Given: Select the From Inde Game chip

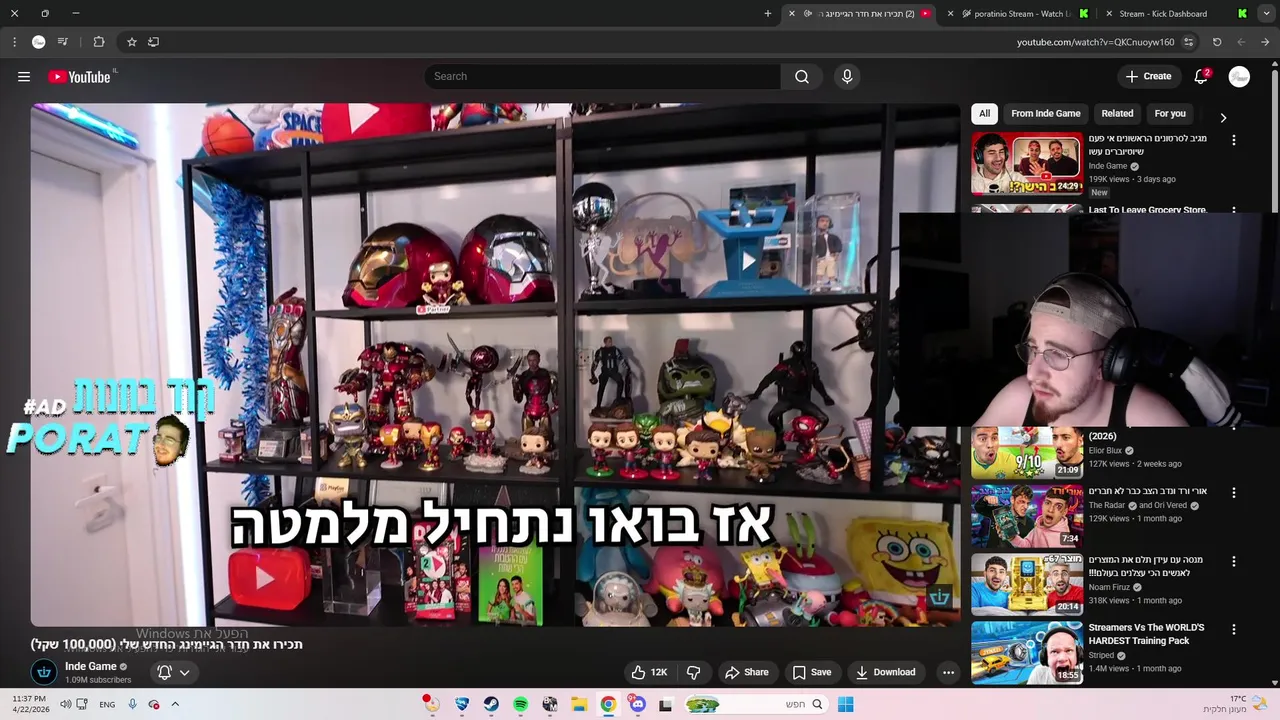Looking at the screenshot, I should (x=1045, y=113).
